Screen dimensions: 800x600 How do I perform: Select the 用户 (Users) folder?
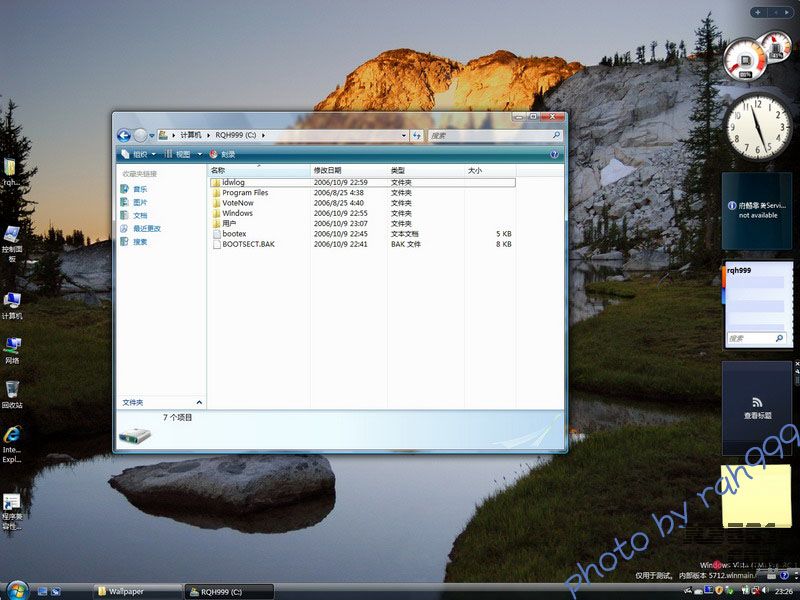pos(362,223)
